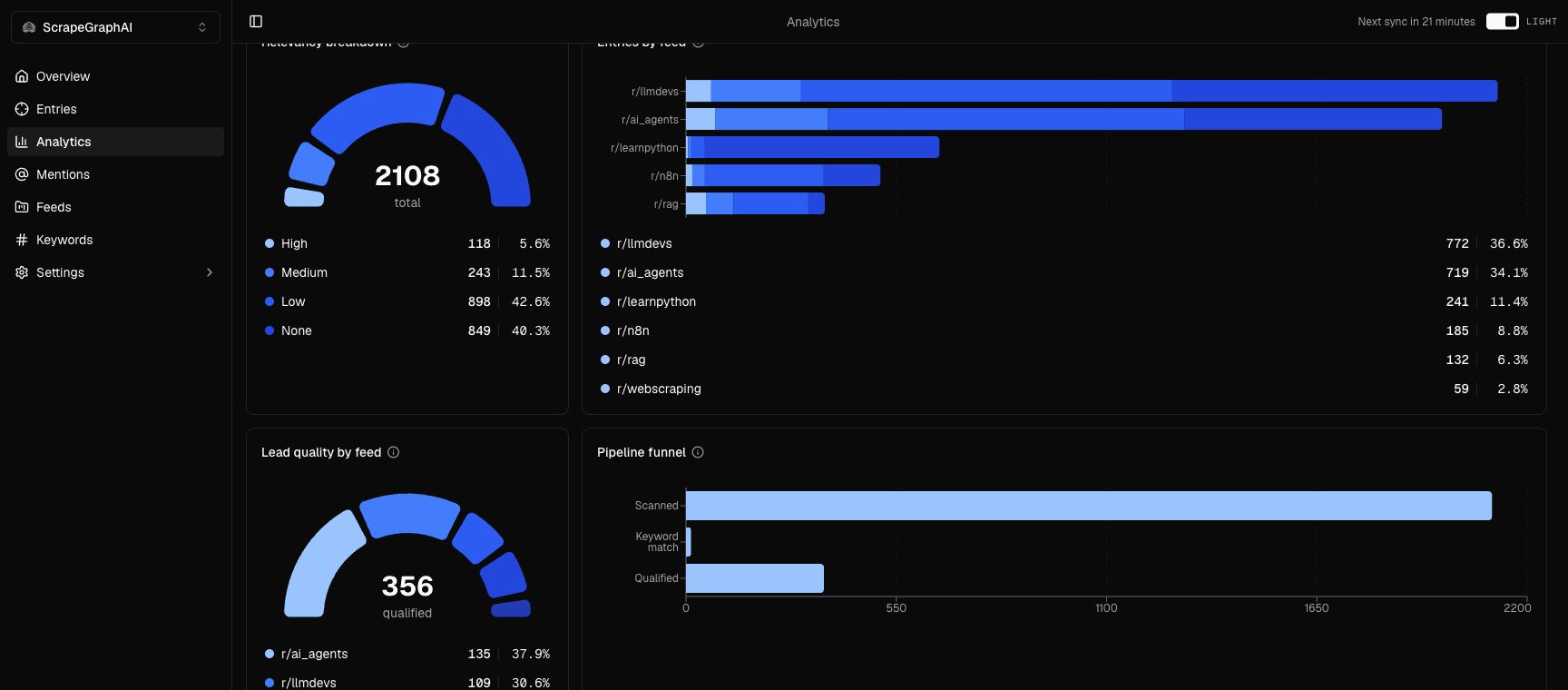This screenshot has height=690, width=1568.
Task: Click the 356 qualified gauge value
Action: (x=407, y=586)
